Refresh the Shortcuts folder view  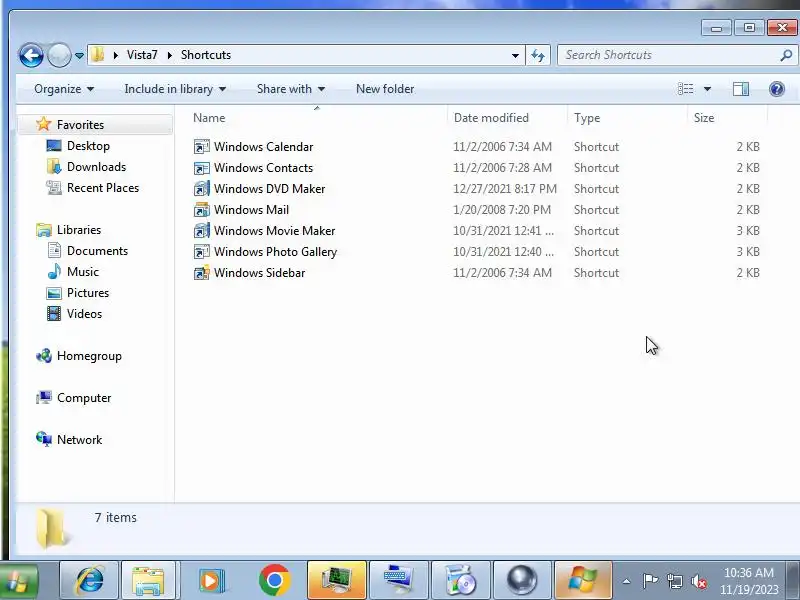[x=538, y=55]
